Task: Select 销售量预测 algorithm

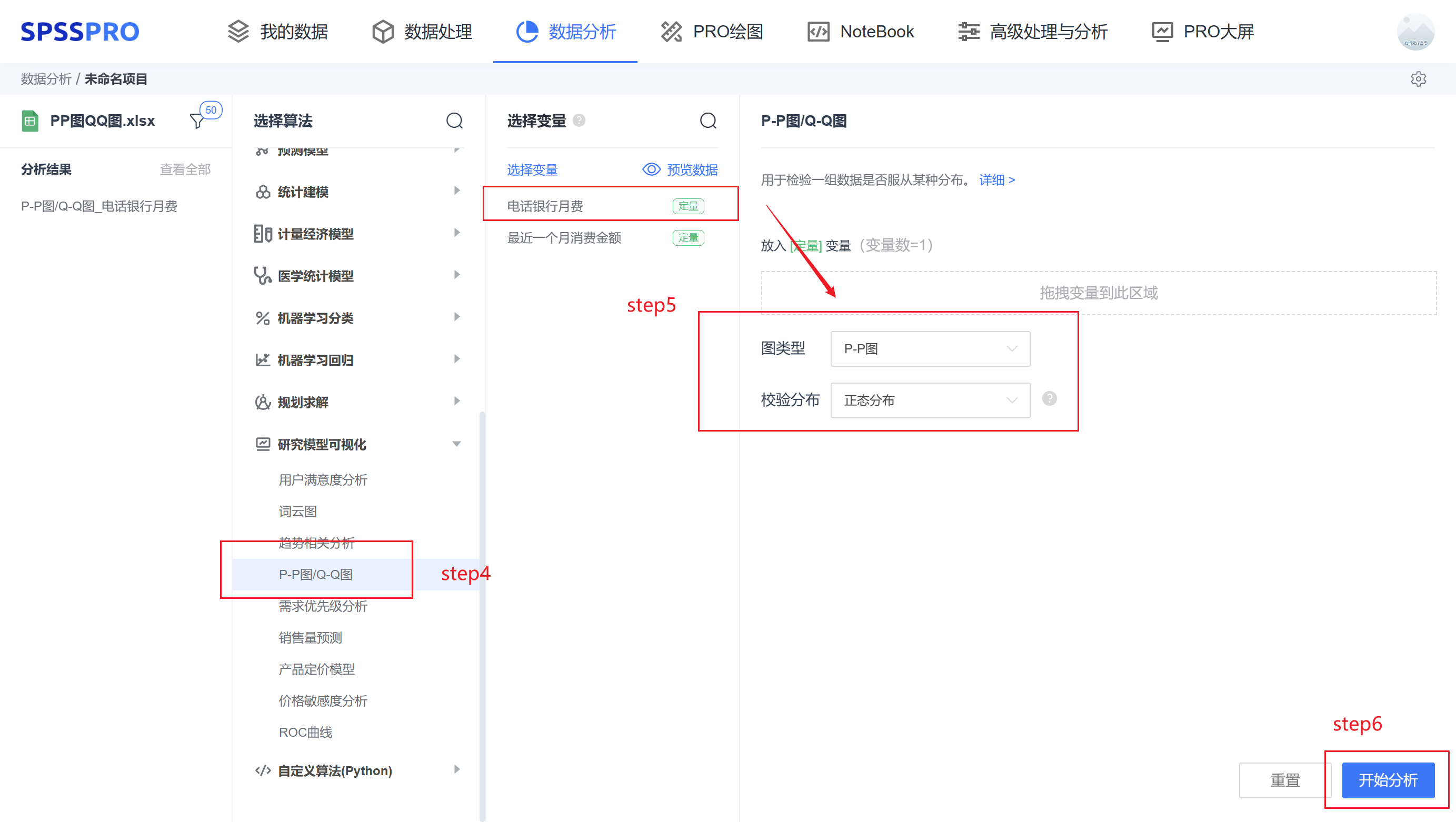Action: (310, 638)
